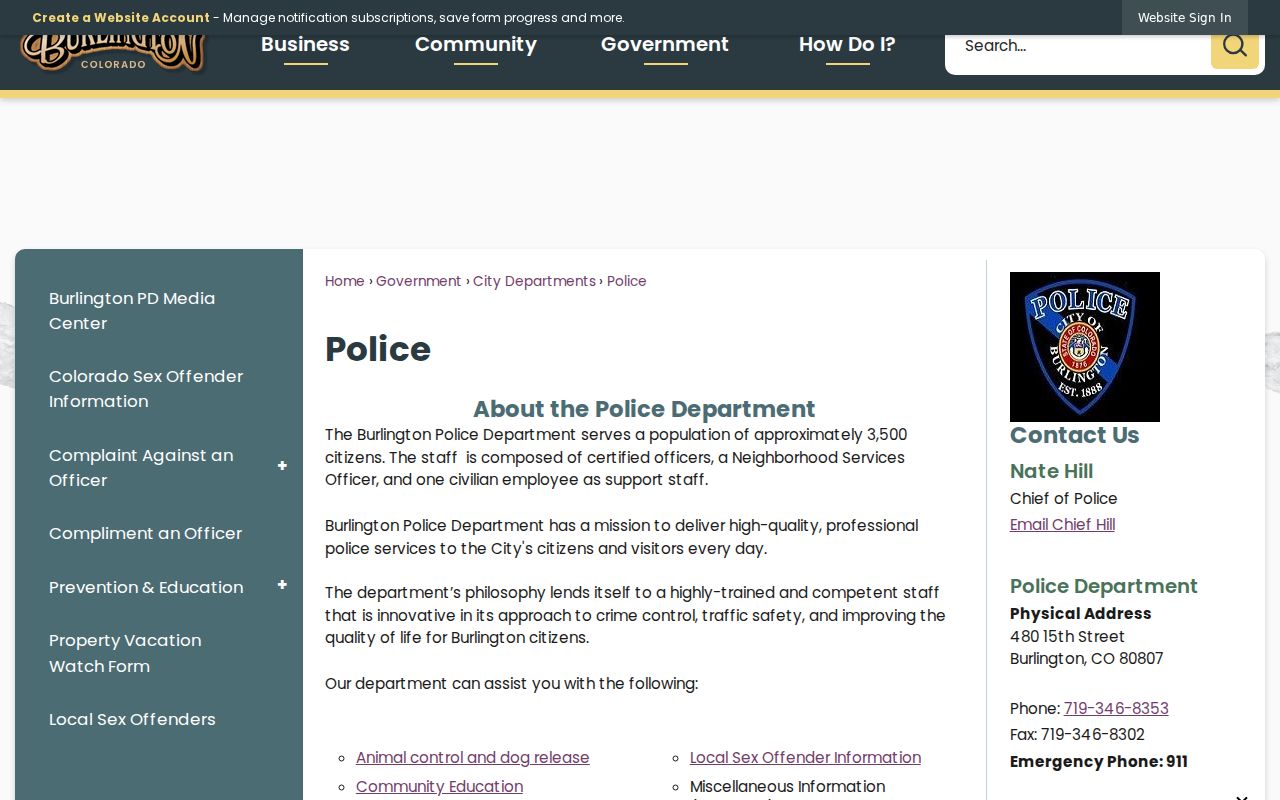The height and width of the screenshot is (800, 1280).
Task: Click the Police page heading
Action: pyautogui.click(x=378, y=349)
